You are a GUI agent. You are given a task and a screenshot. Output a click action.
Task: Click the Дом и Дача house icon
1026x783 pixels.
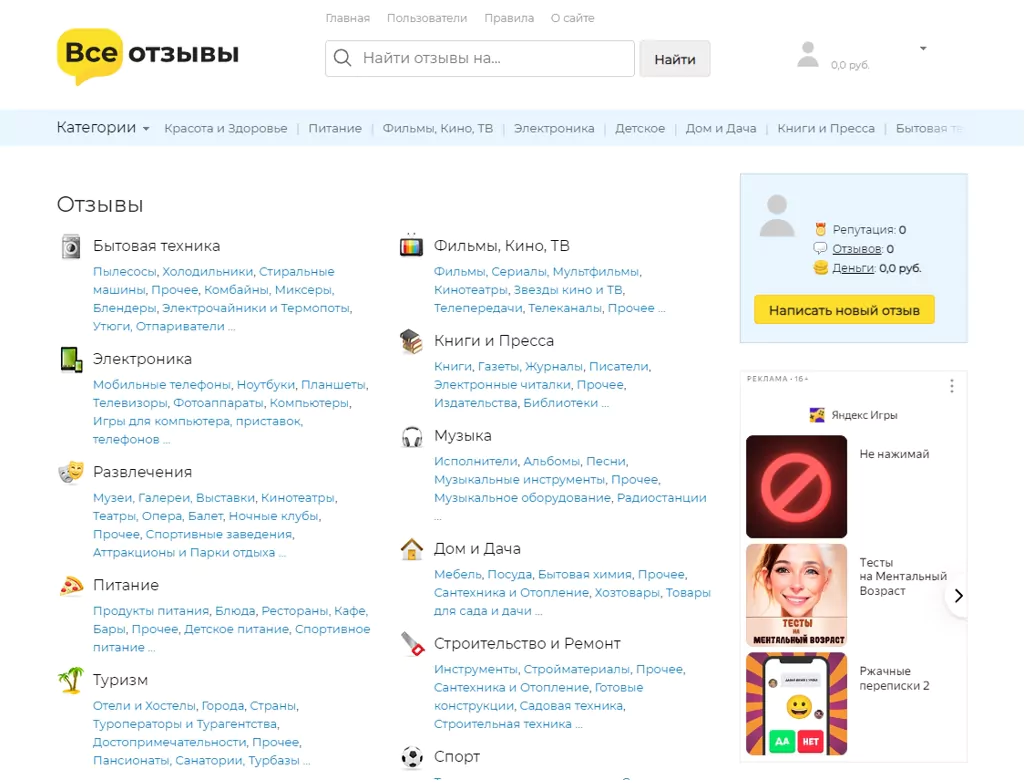point(412,549)
